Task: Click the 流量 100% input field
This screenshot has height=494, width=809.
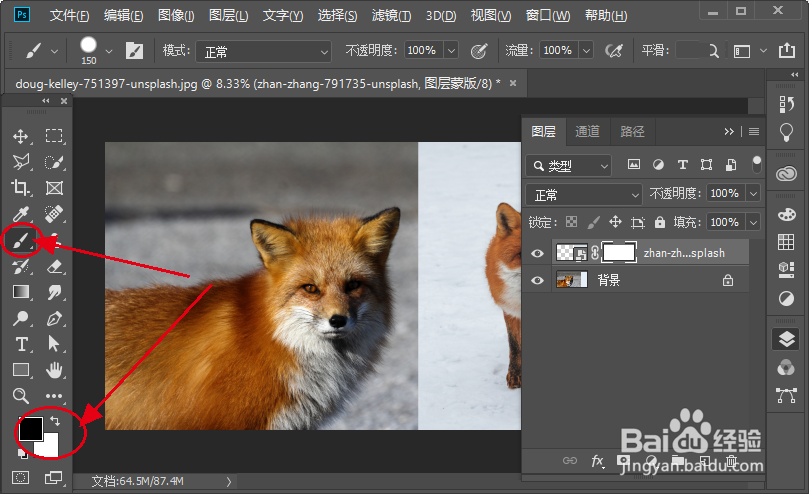Action: click(x=559, y=51)
